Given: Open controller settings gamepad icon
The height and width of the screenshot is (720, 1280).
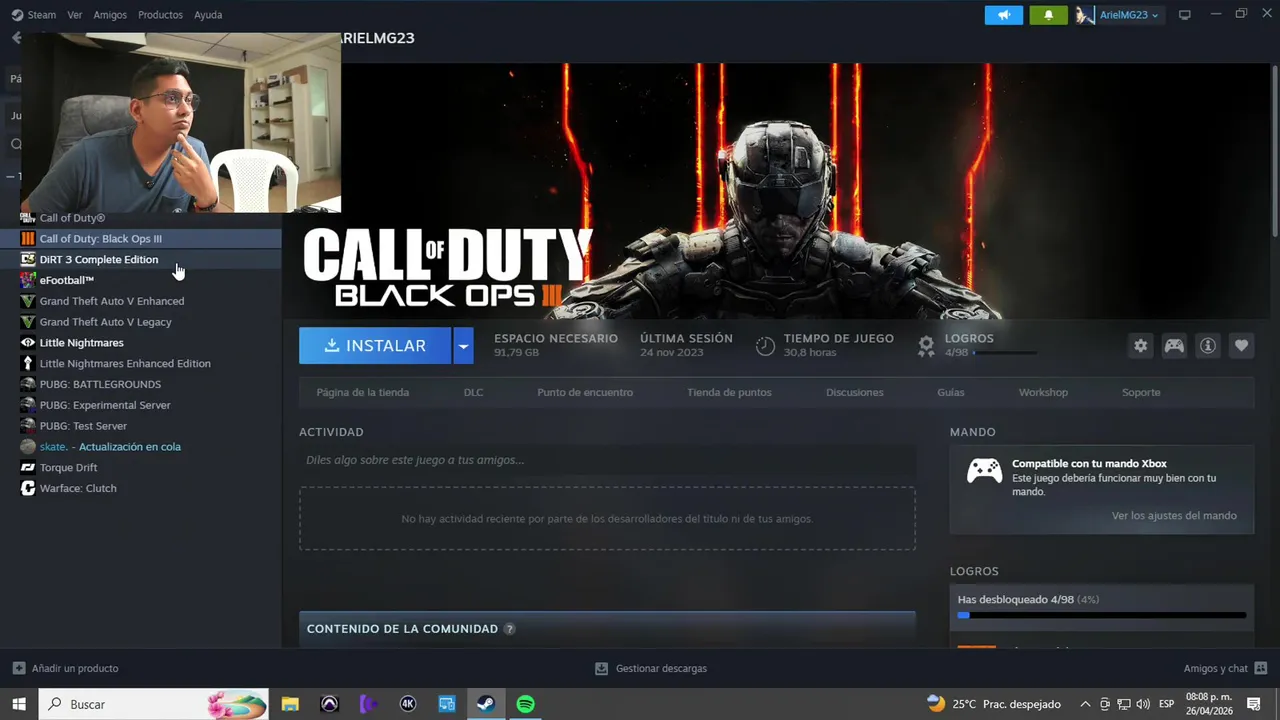Looking at the screenshot, I should tap(1174, 346).
